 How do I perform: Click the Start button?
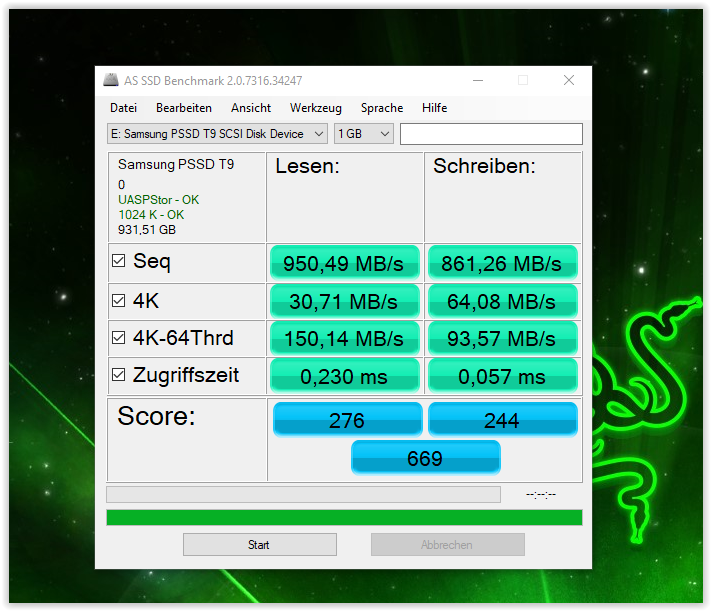point(260,544)
